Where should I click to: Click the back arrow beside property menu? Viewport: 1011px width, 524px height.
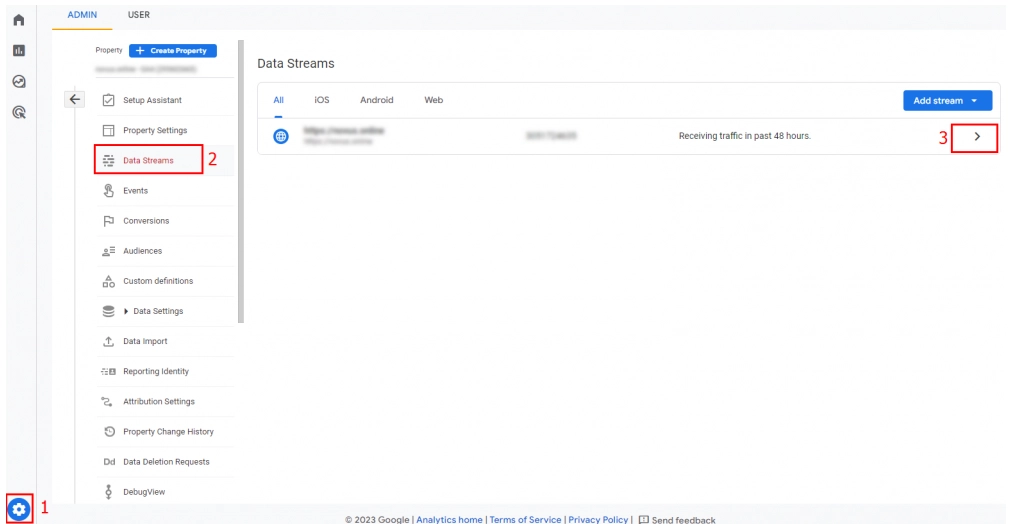click(75, 99)
